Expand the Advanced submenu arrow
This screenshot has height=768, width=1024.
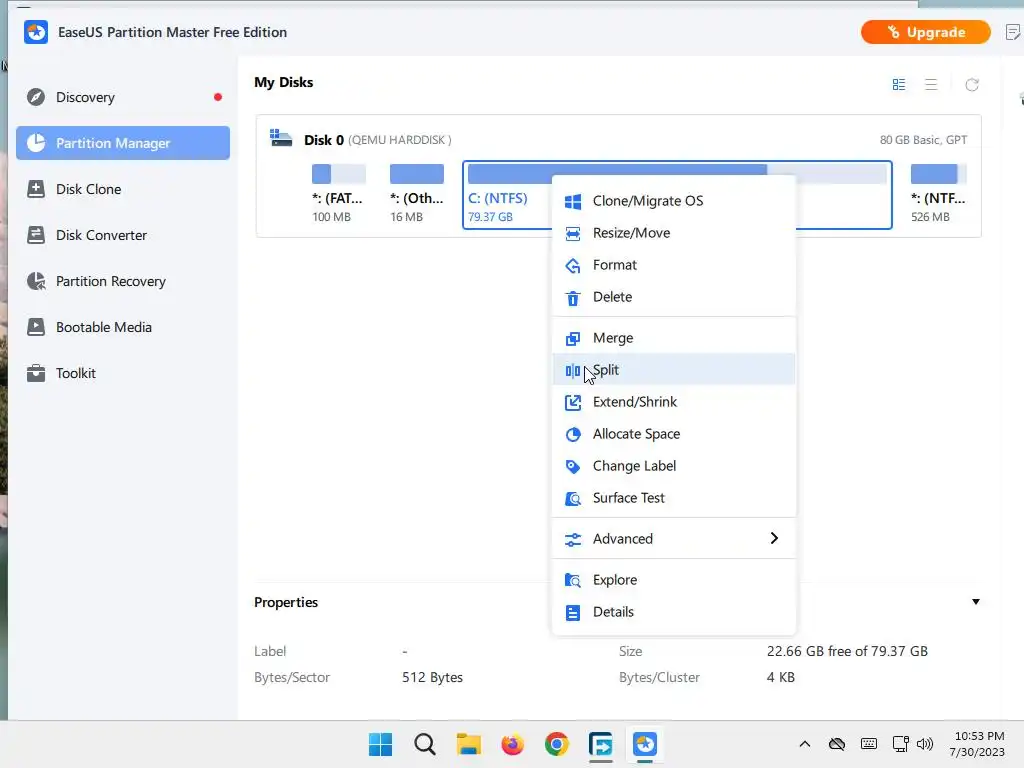coord(774,538)
